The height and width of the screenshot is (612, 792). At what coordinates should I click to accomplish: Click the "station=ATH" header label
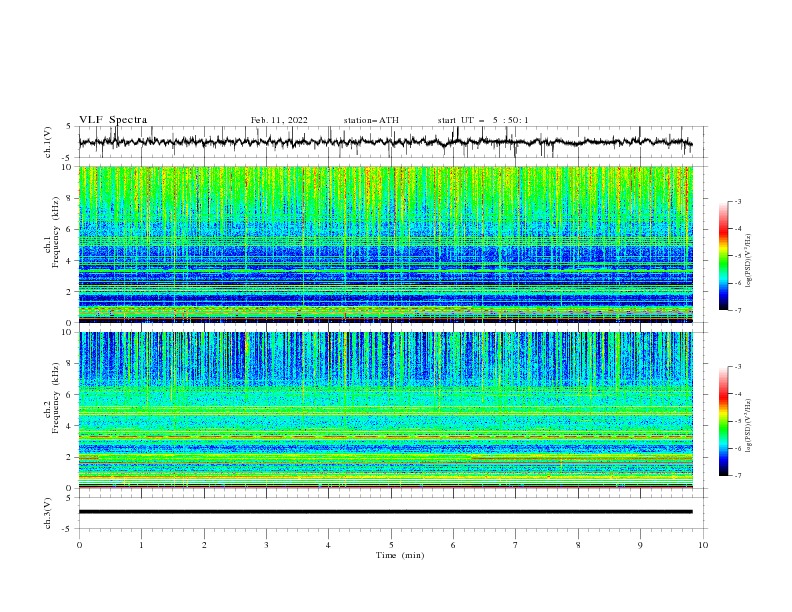click(371, 120)
